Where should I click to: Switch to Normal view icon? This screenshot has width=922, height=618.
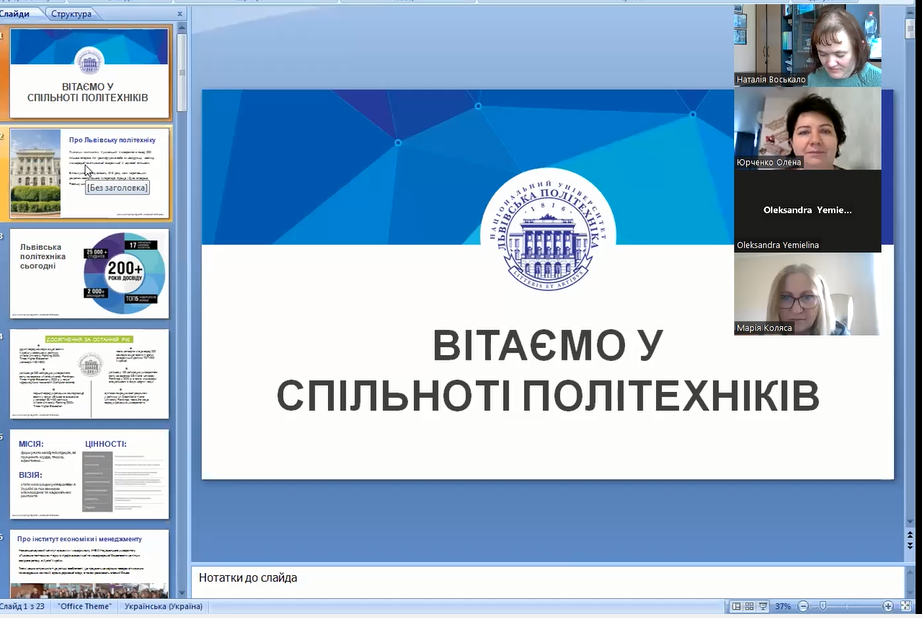[736, 606]
